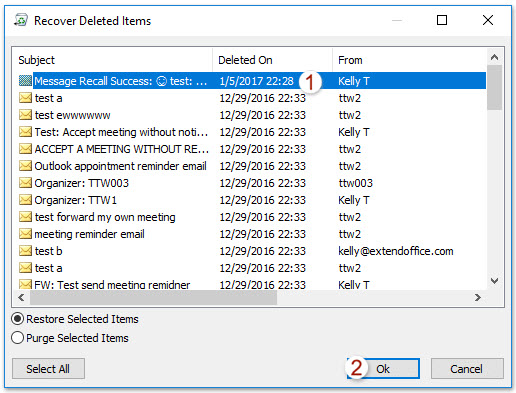This screenshot has width=516, height=393.
Task: Click envelope icon of 'Outlook appointment reminder email'
Action: (x=25, y=166)
